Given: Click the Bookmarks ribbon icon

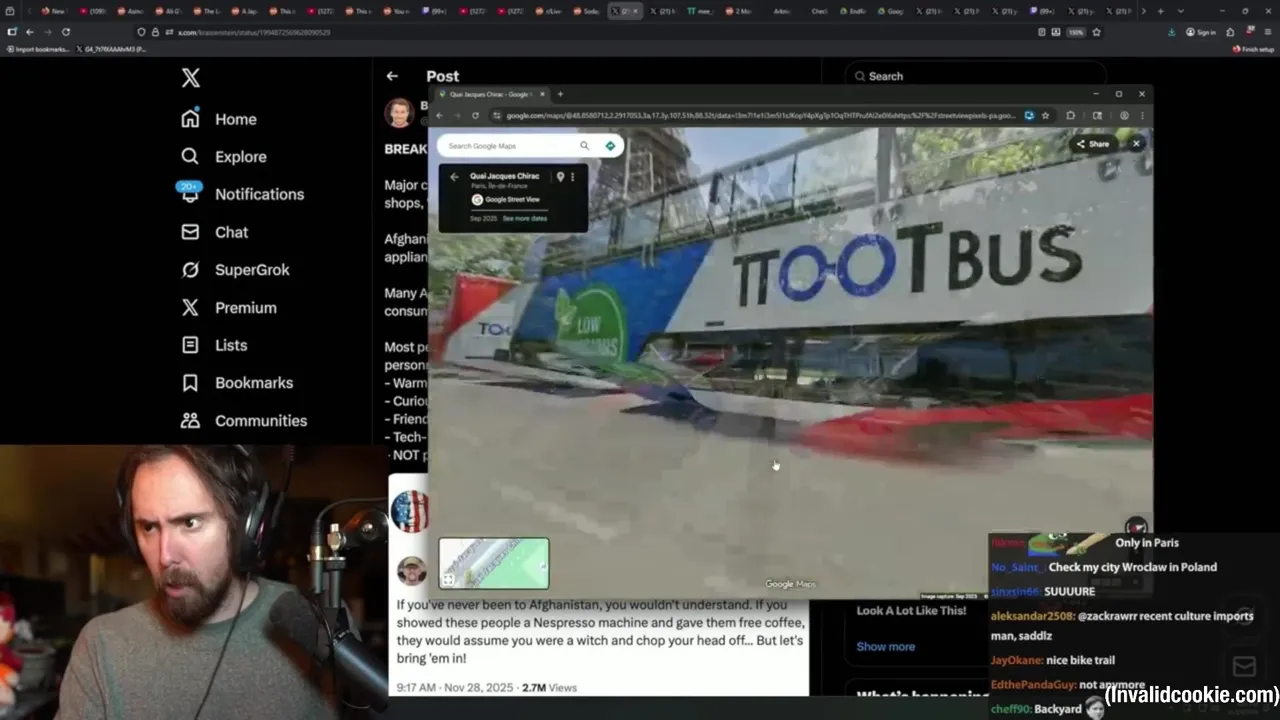Looking at the screenshot, I should coord(190,383).
